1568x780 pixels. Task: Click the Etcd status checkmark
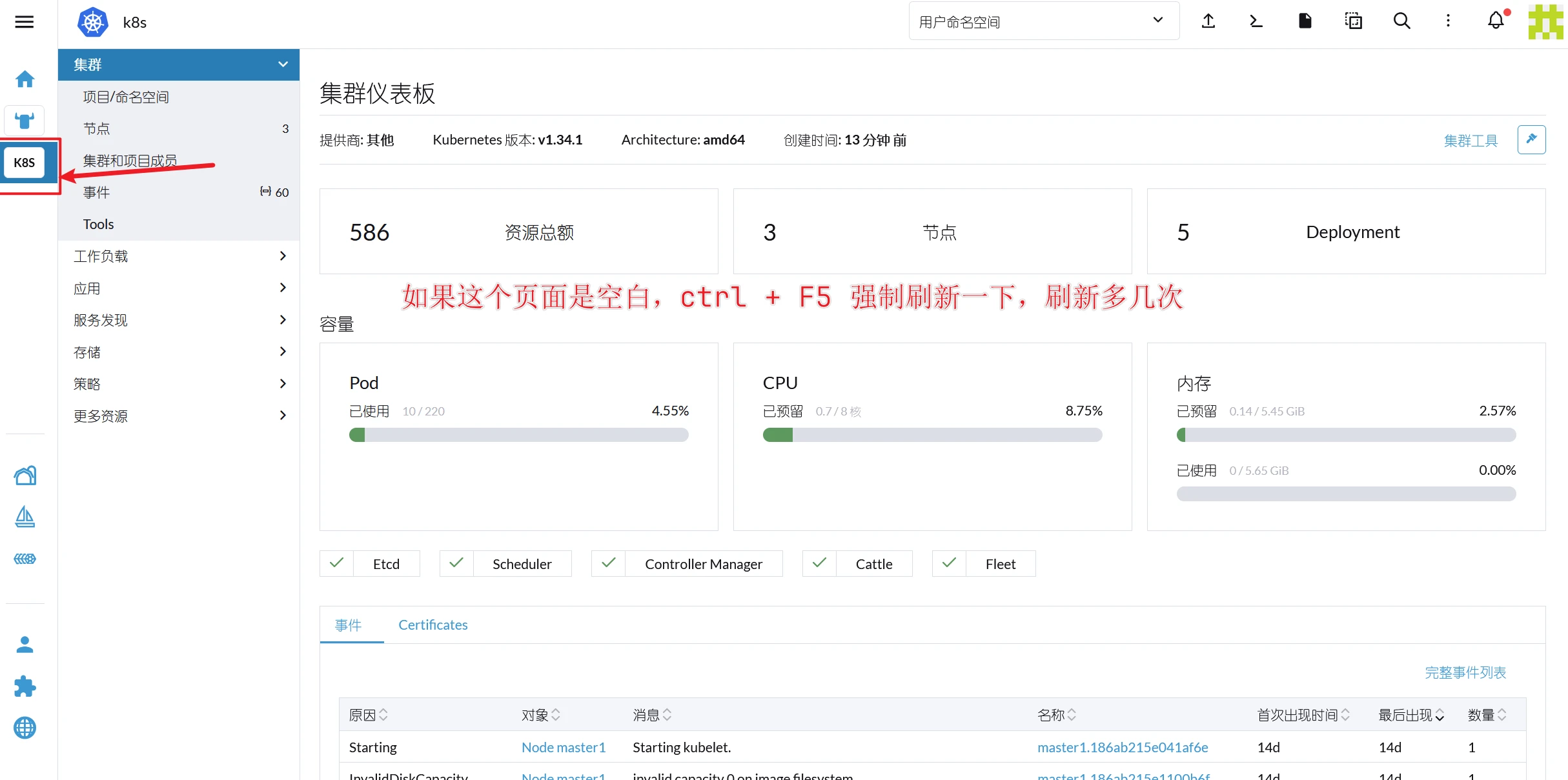336,563
